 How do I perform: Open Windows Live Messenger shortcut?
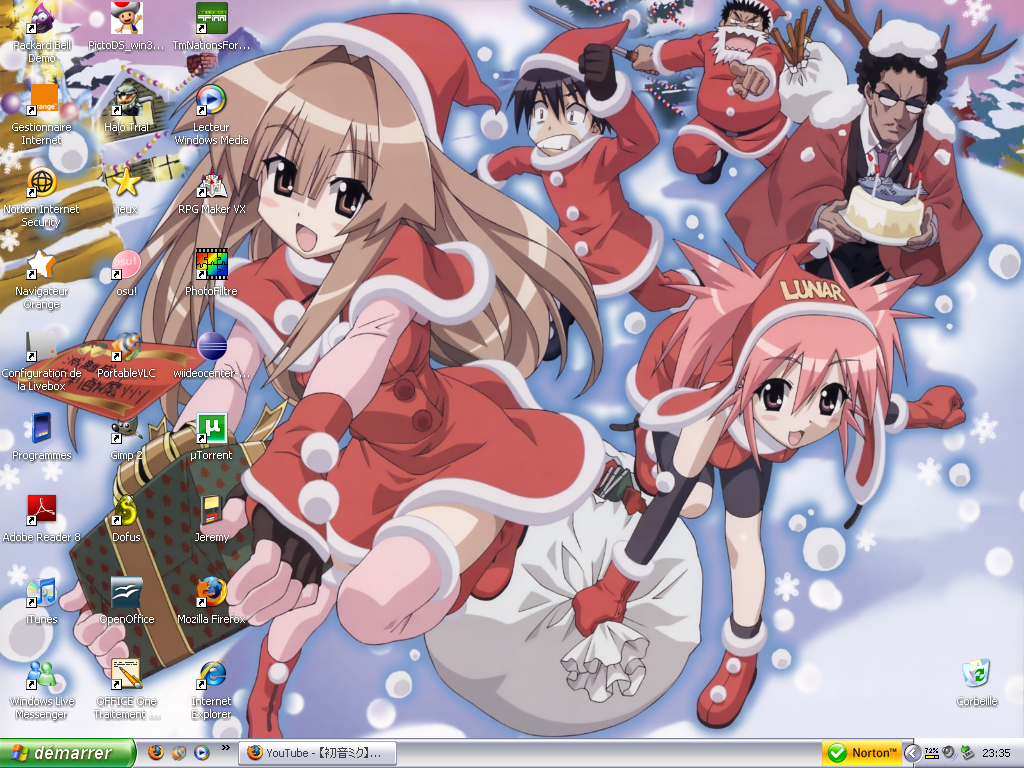[x=42, y=690]
